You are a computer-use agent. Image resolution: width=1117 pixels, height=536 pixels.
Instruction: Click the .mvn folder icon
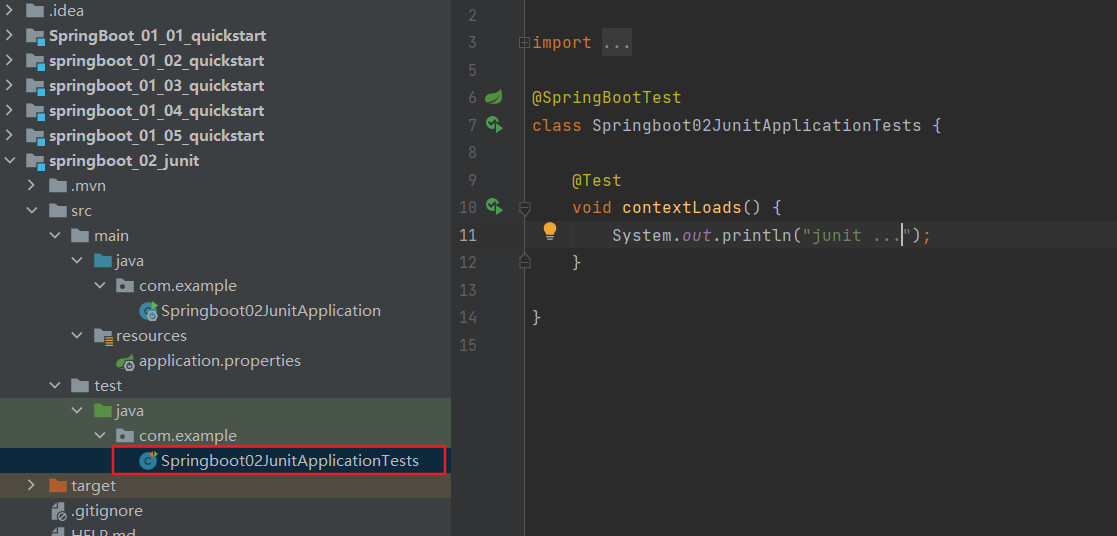click(57, 186)
